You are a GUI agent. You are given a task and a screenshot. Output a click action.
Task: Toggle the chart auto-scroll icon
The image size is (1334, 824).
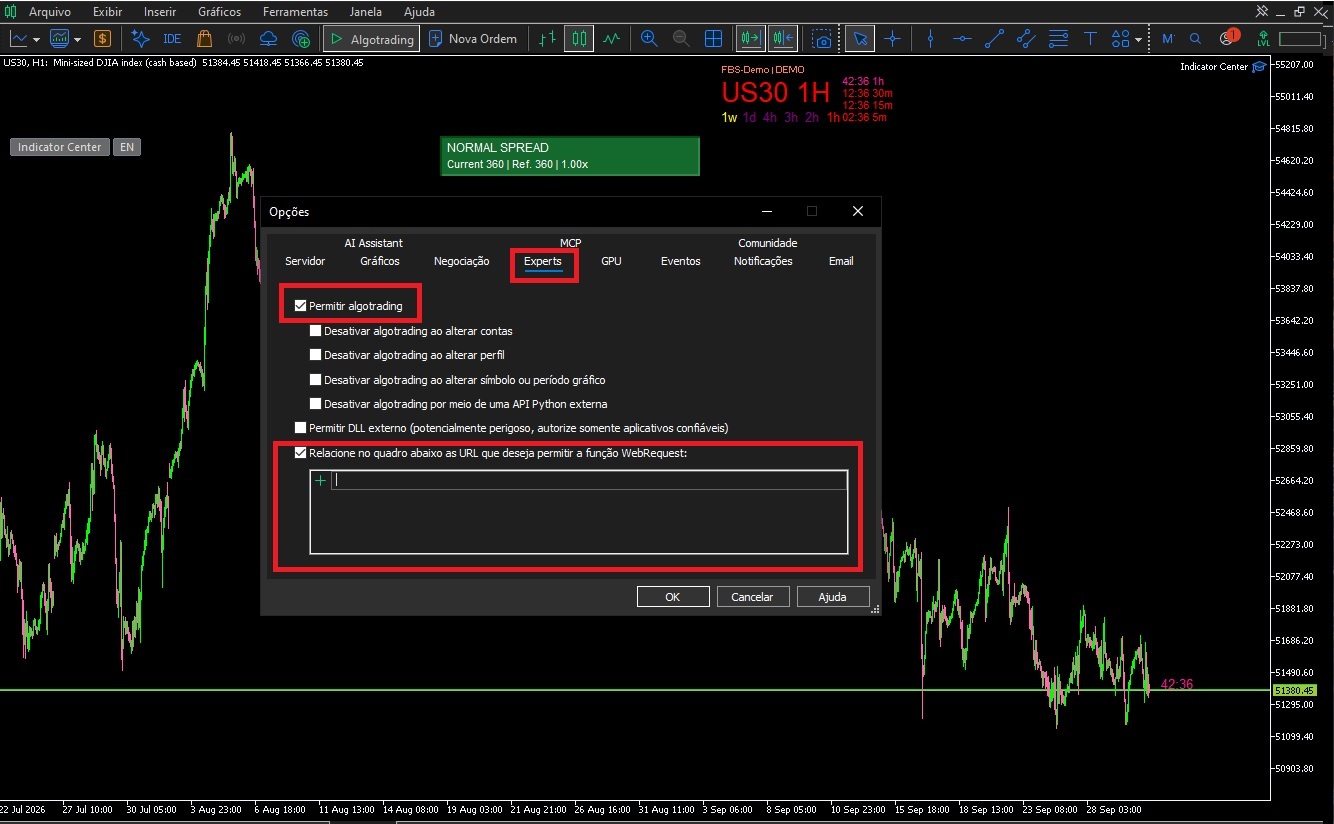click(x=750, y=39)
